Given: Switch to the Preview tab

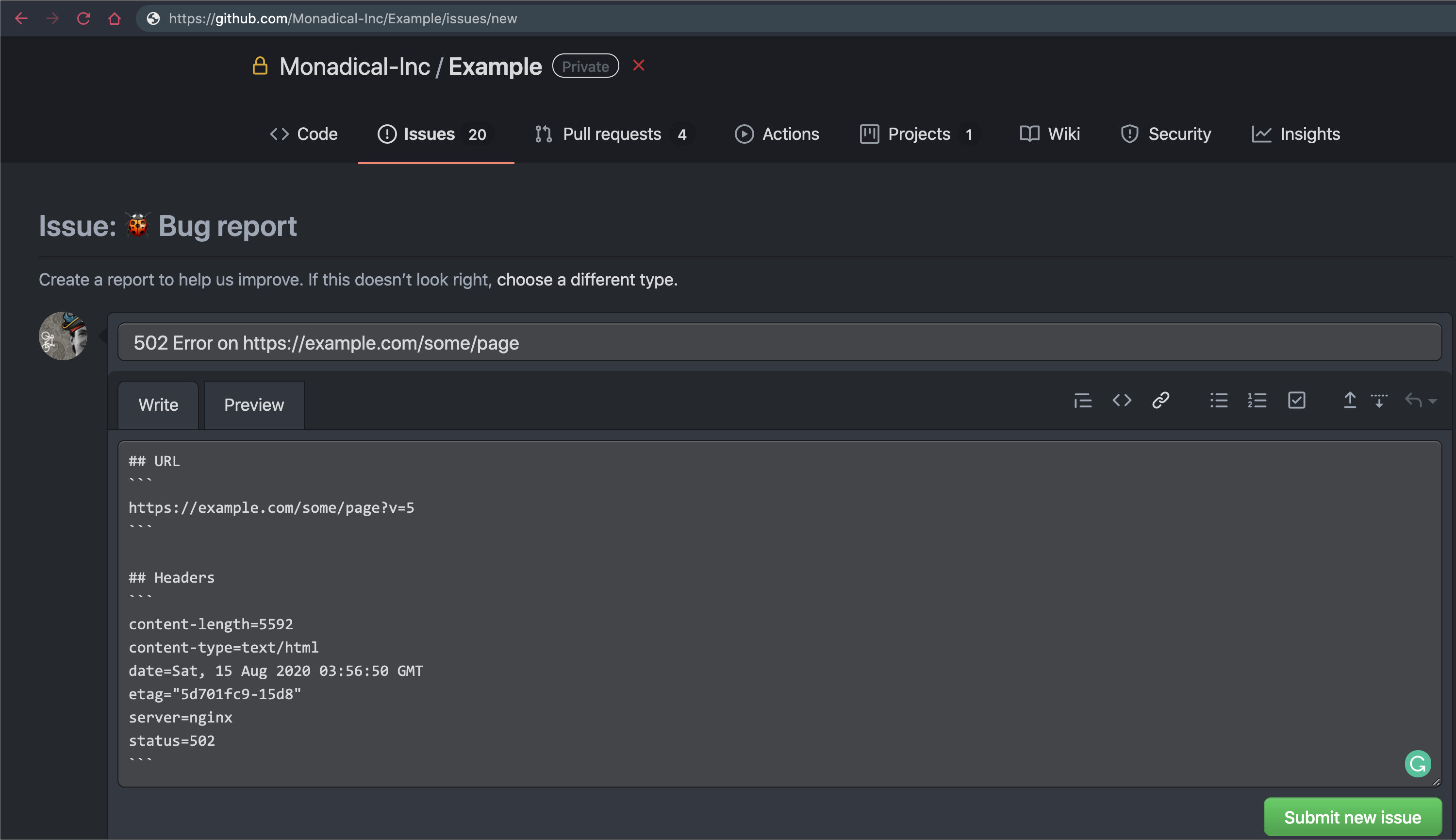Looking at the screenshot, I should (x=254, y=405).
